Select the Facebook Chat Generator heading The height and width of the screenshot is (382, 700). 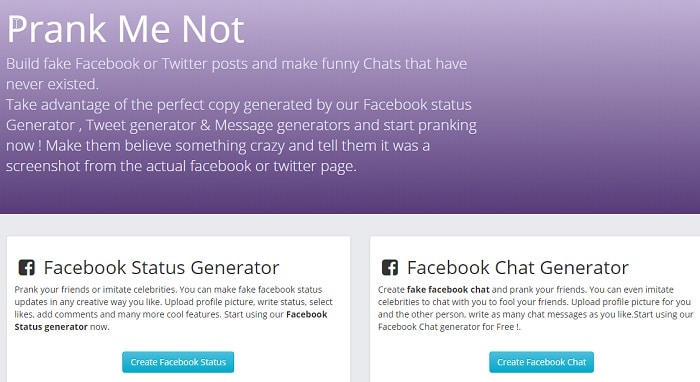(518, 268)
